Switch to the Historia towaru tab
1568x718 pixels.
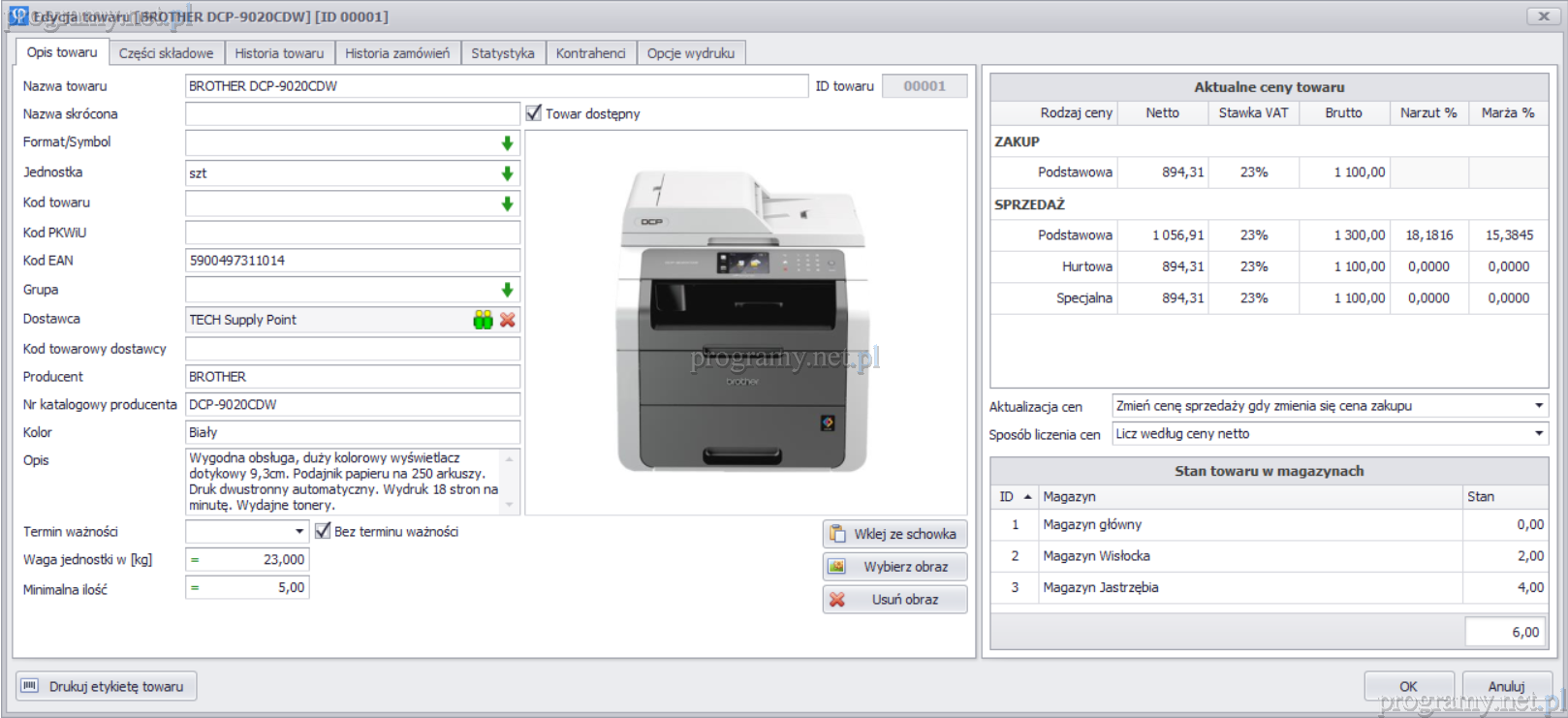[279, 53]
